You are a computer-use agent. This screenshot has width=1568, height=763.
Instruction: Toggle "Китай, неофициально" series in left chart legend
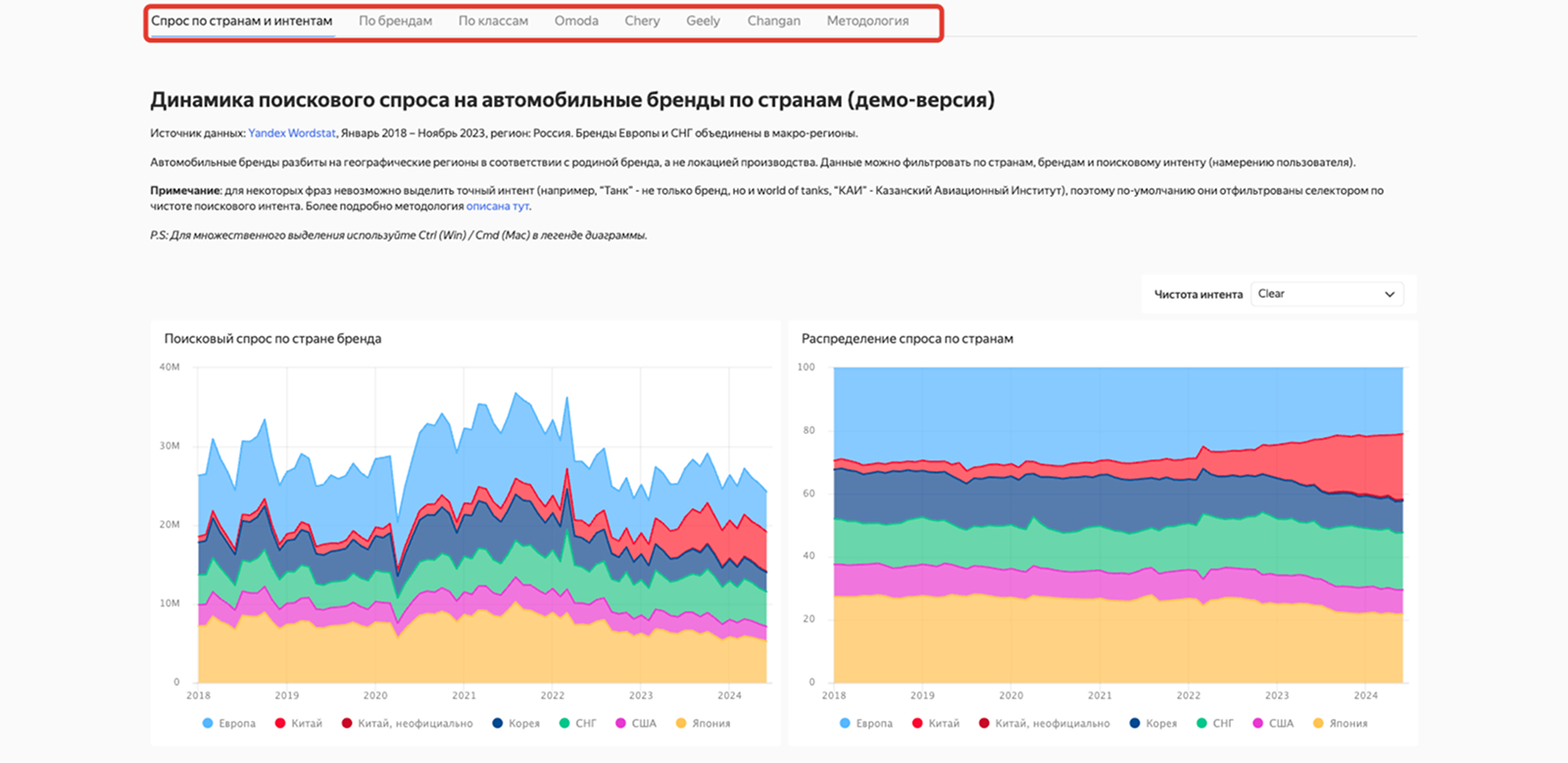(415, 724)
